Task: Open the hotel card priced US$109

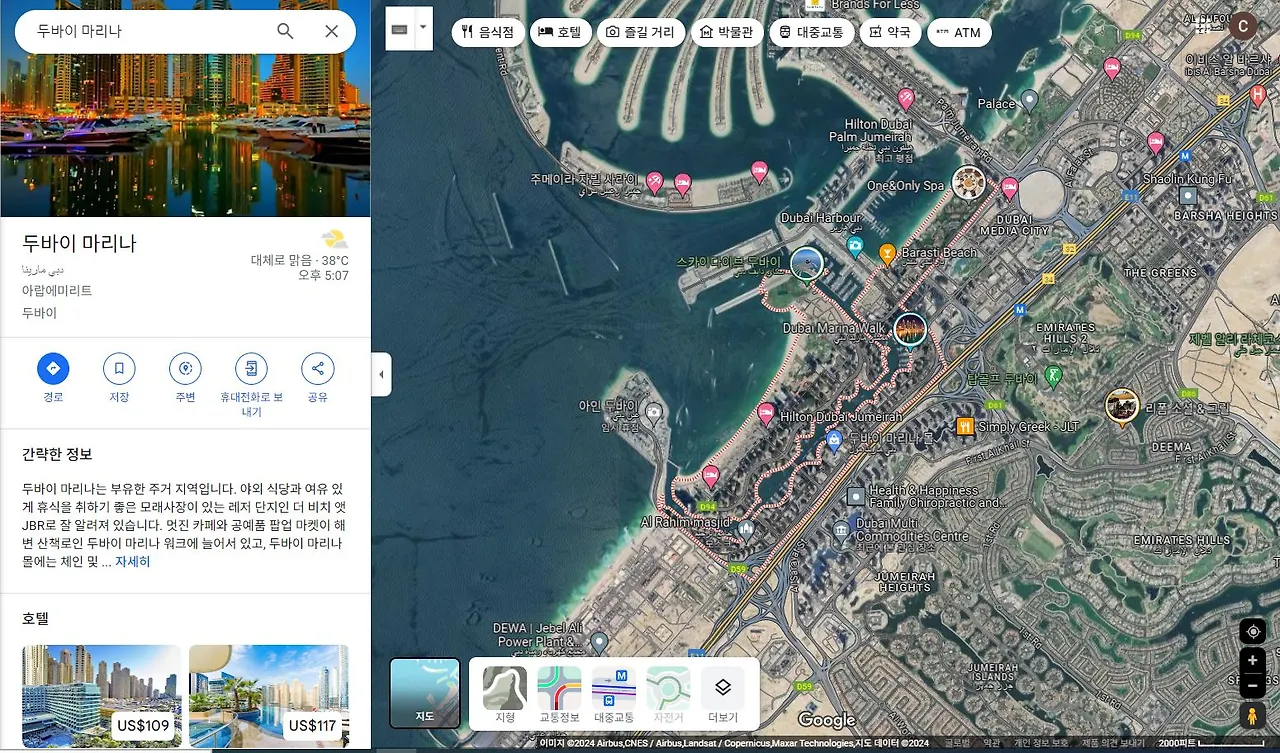Action: click(102, 695)
